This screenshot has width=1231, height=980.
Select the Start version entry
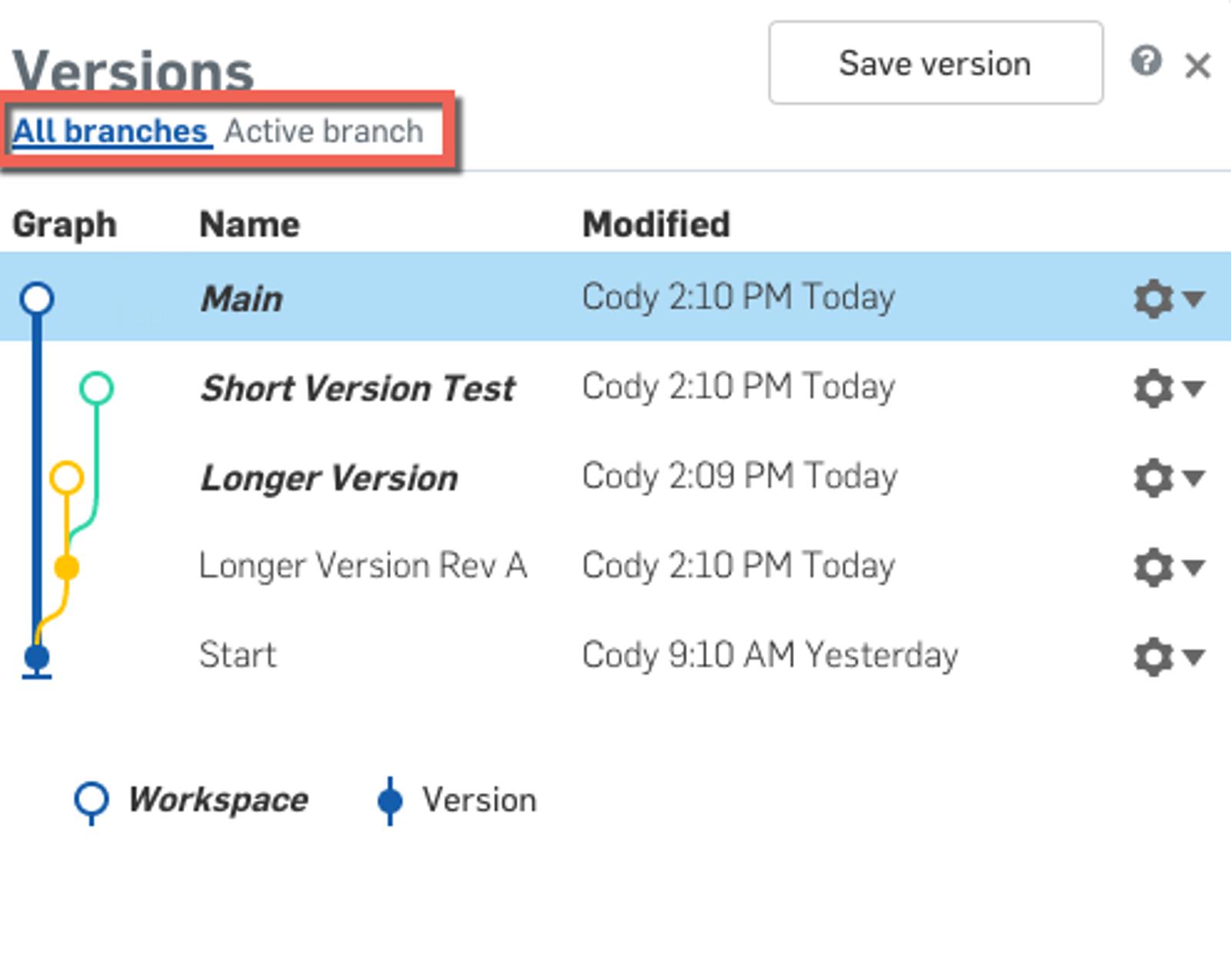coord(237,655)
